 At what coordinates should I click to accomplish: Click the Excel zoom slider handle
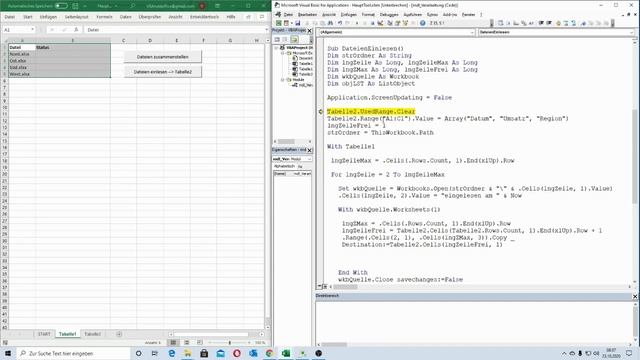[x=230, y=342]
